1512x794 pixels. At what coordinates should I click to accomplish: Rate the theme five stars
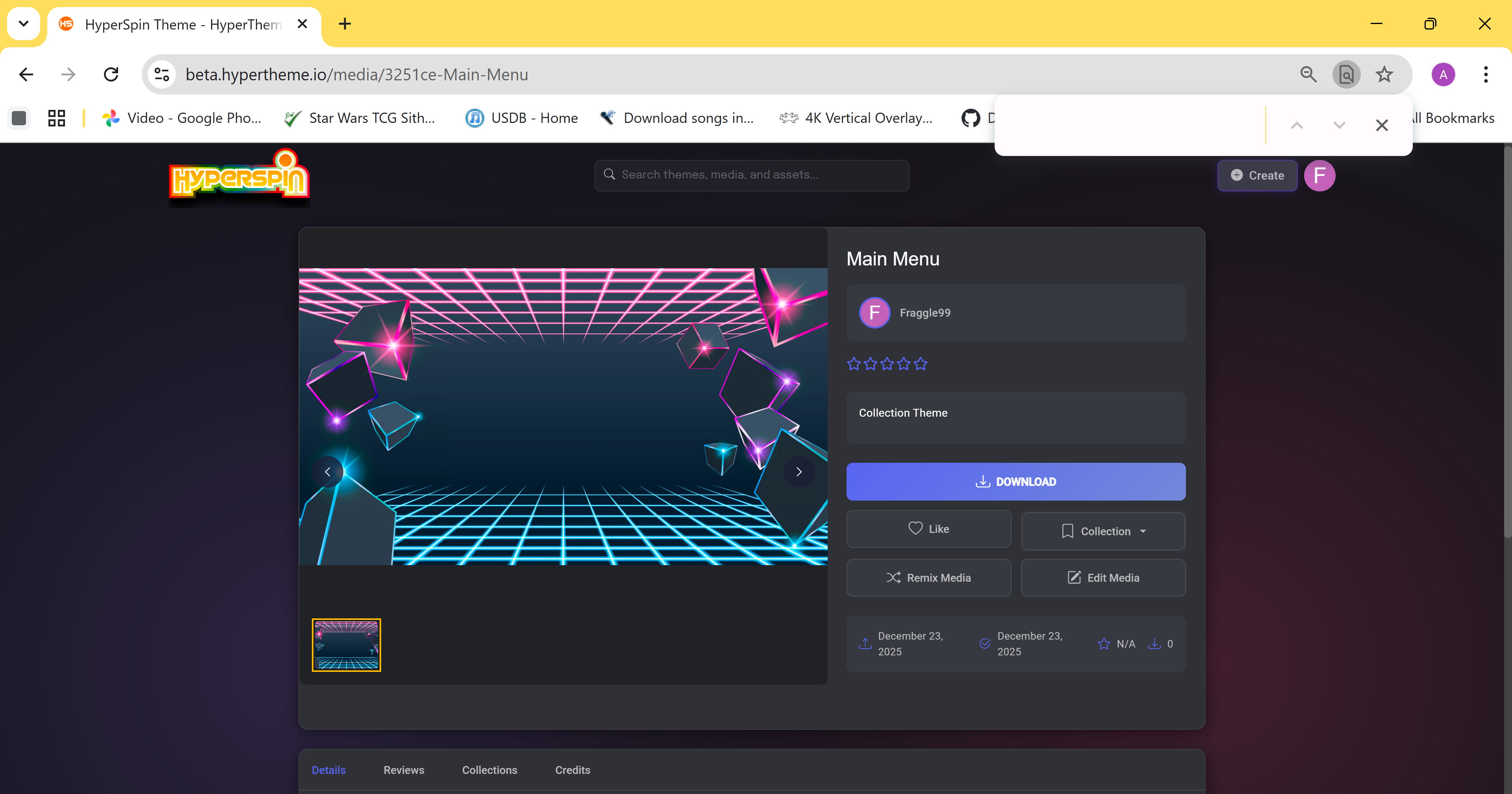pyautogui.click(x=920, y=364)
